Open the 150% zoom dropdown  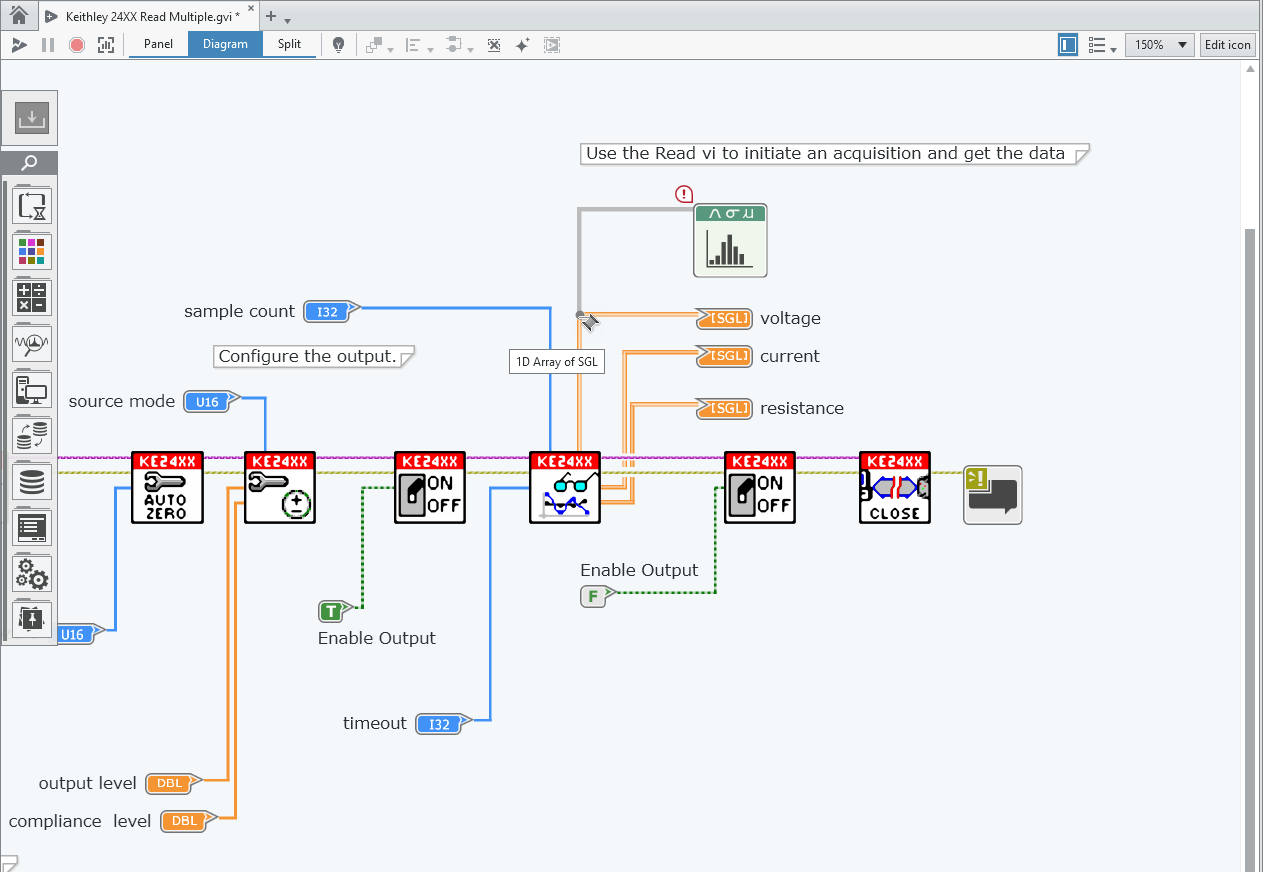1159,45
